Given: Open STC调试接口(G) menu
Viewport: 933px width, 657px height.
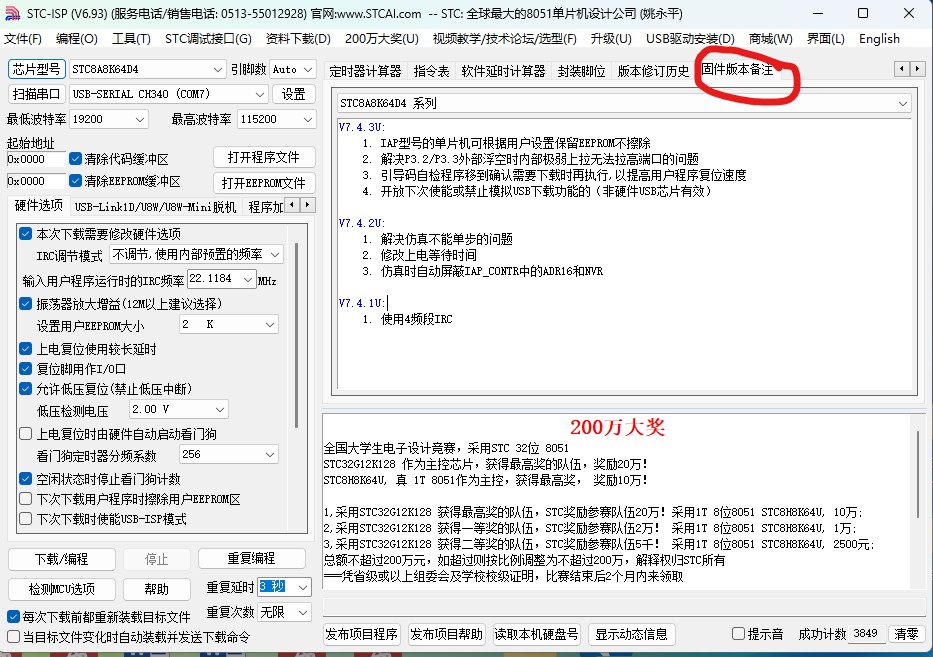Looking at the screenshot, I should click(208, 39).
